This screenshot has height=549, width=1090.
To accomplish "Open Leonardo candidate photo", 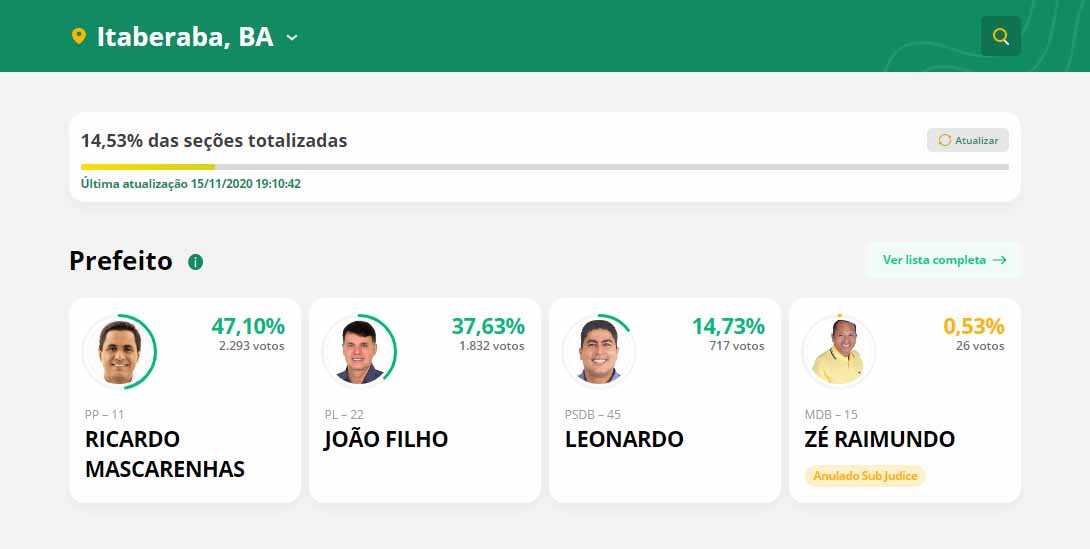I will coord(599,352).
